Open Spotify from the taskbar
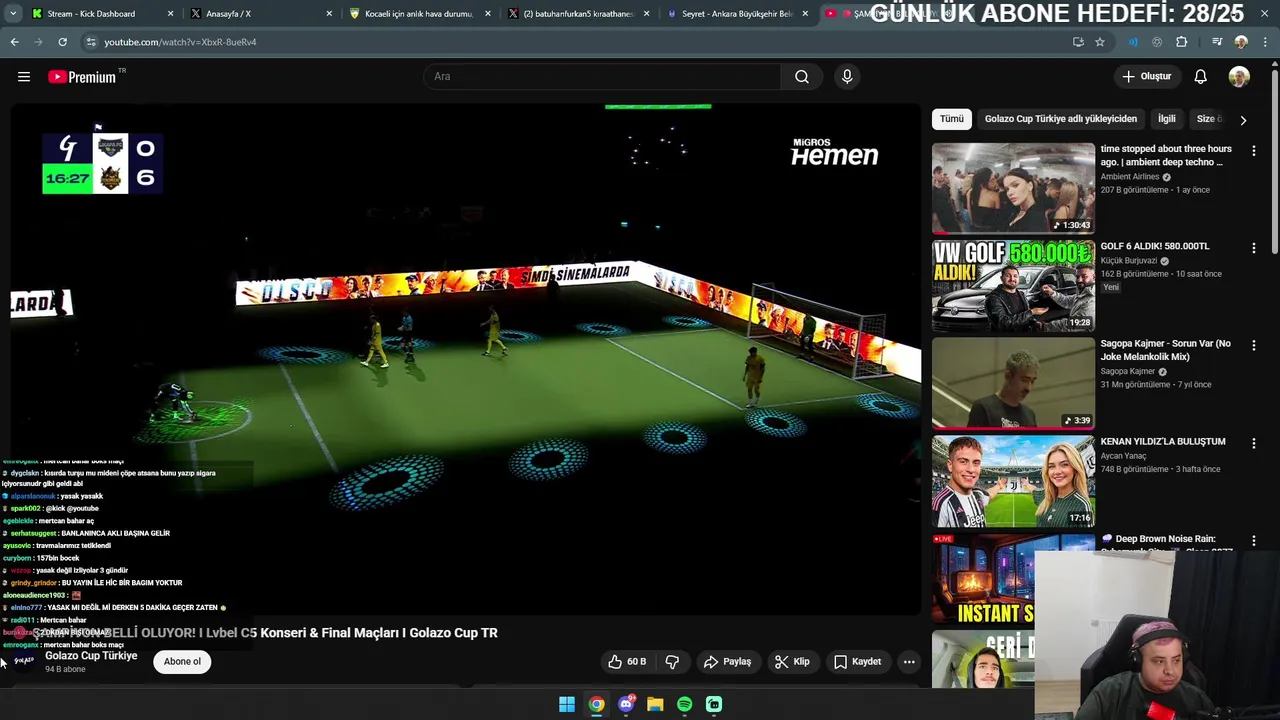Image resolution: width=1280 pixels, height=720 pixels. [x=684, y=704]
